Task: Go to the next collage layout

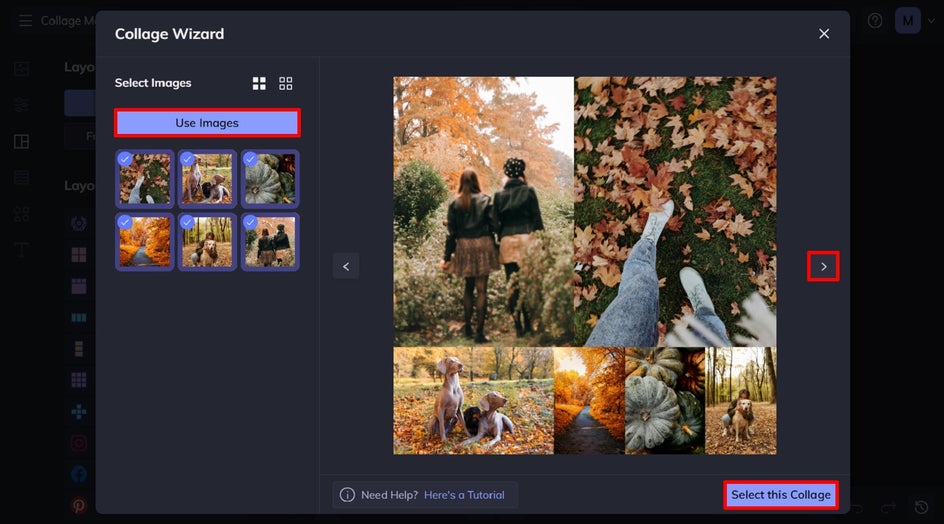Action: point(823,266)
